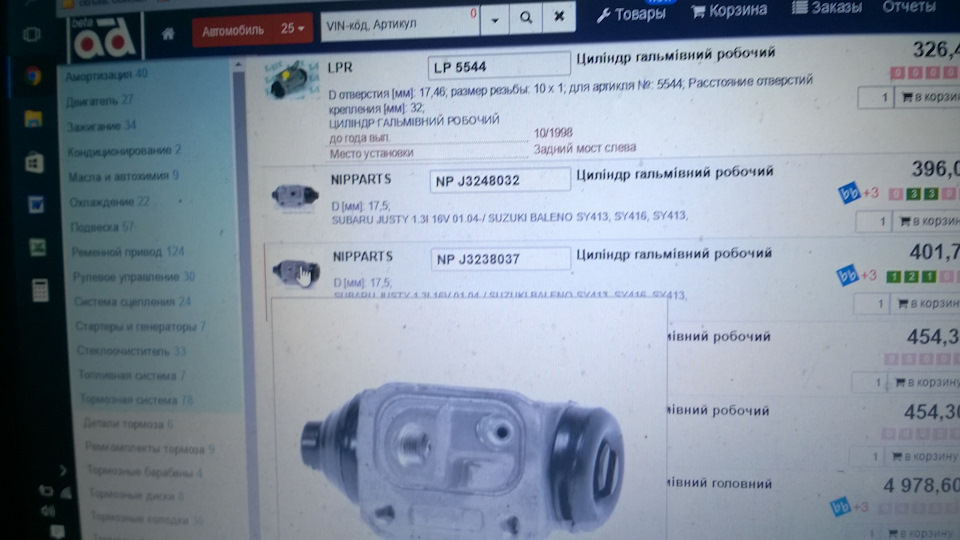Select the Амортизация 40 category

point(107,75)
